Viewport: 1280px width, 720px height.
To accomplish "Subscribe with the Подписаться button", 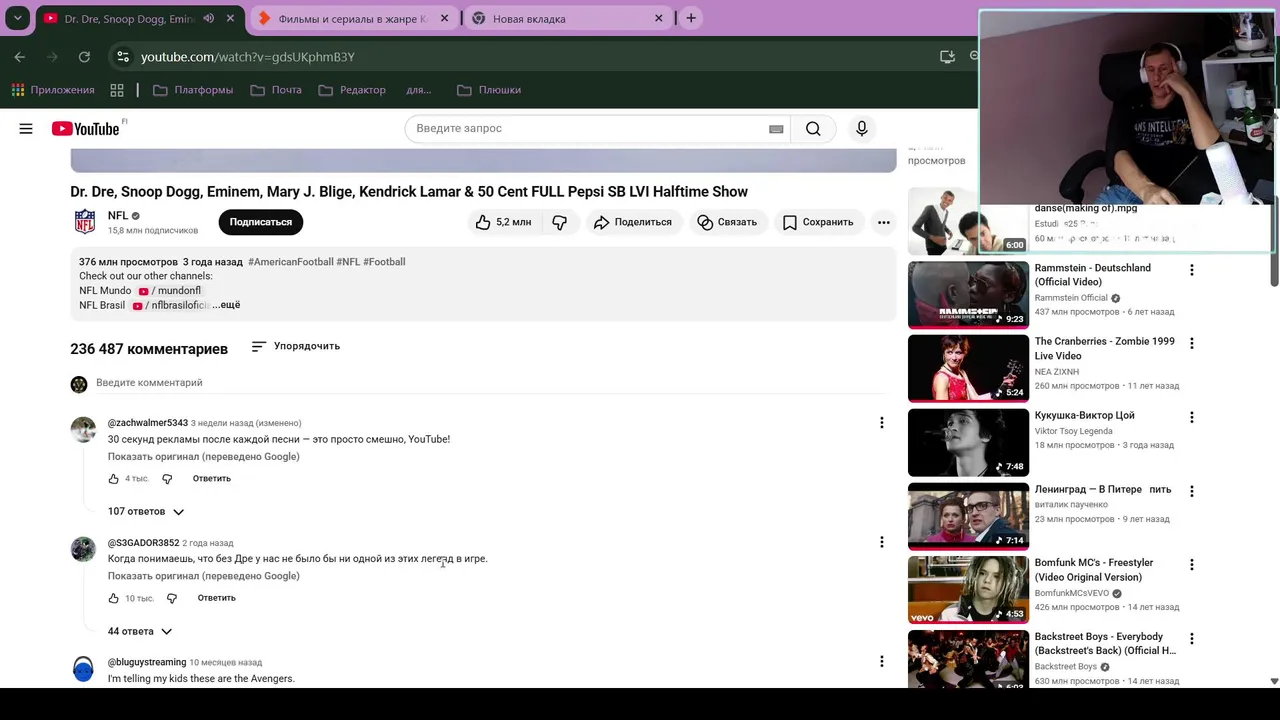I will [x=261, y=222].
